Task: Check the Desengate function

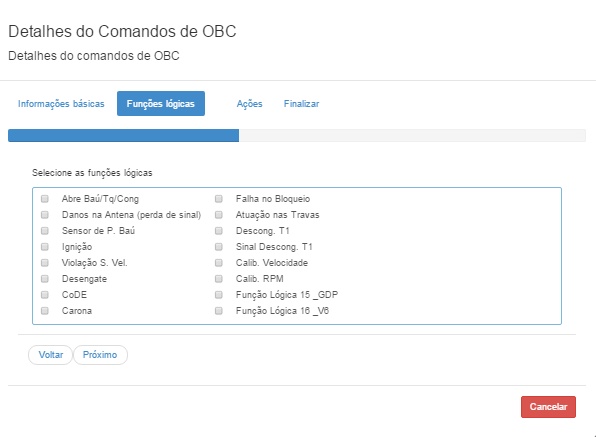Action: click(45, 279)
